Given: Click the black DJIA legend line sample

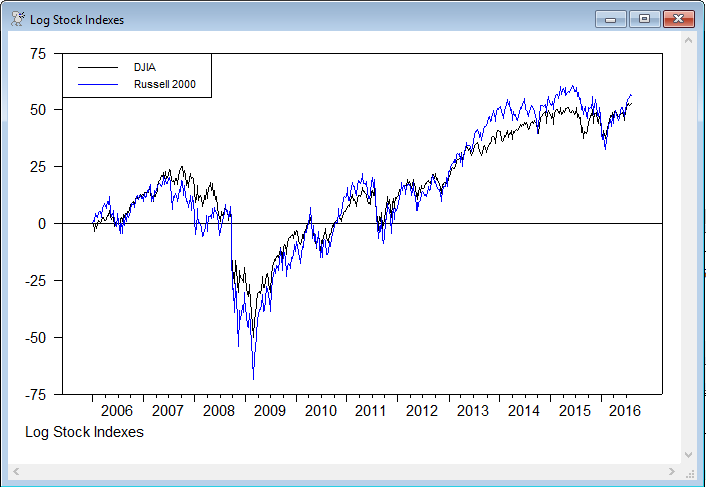Looking at the screenshot, I should click(99, 68).
